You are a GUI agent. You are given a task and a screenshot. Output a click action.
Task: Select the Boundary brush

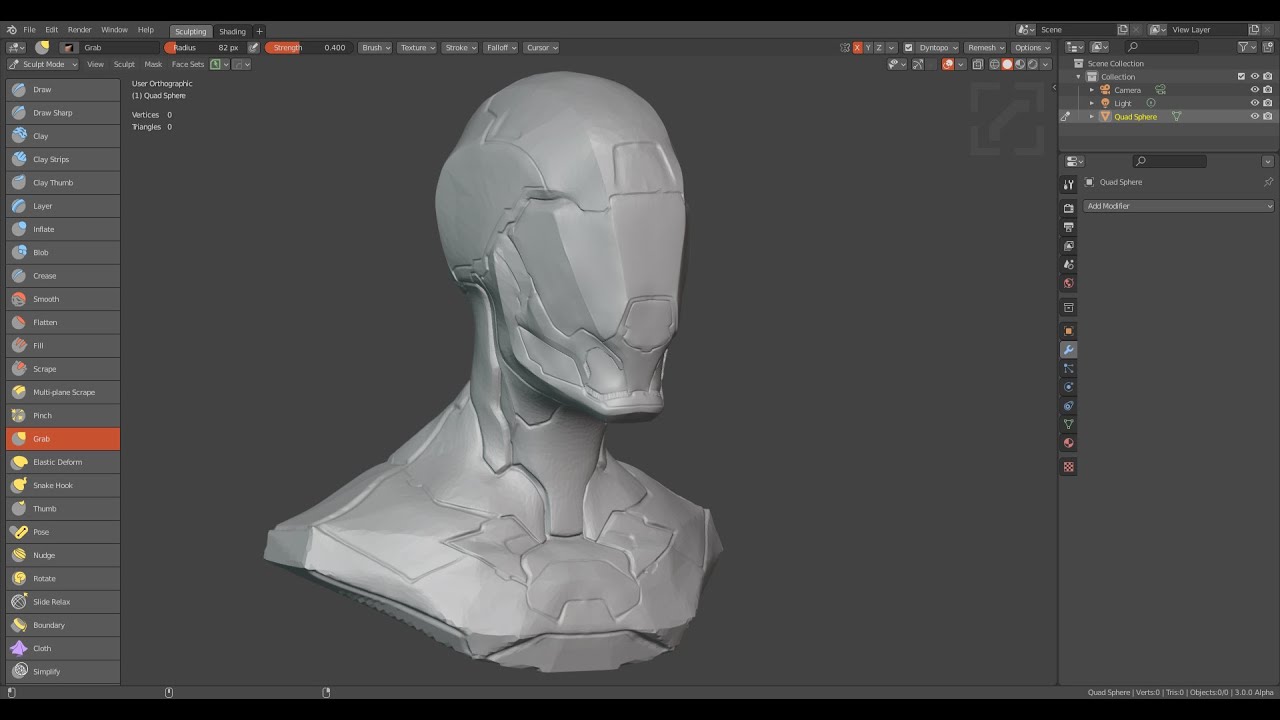coord(63,625)
